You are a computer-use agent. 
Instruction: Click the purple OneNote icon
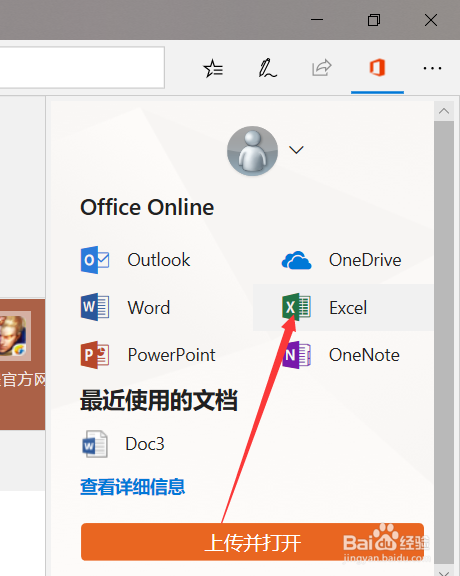pos(297,355)
